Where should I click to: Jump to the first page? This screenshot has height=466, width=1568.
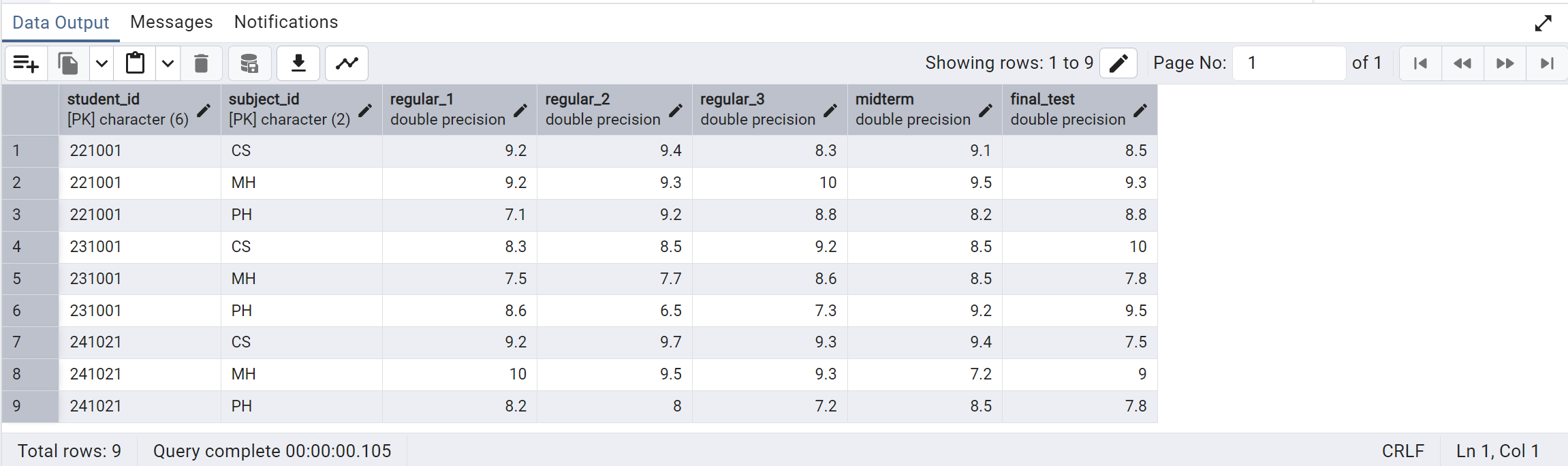coord(1420,63)
